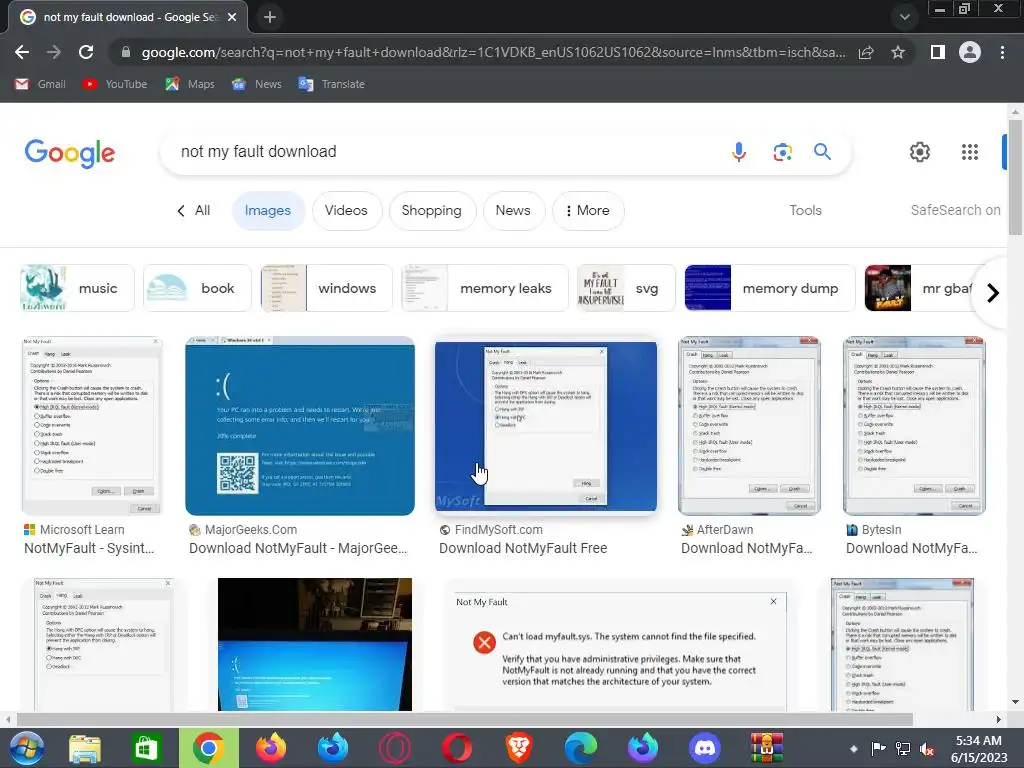The height and width of the screenshot is (768, 1024).
Task: Switch to the Shopping tab
Action: click(x=432, y=210)
